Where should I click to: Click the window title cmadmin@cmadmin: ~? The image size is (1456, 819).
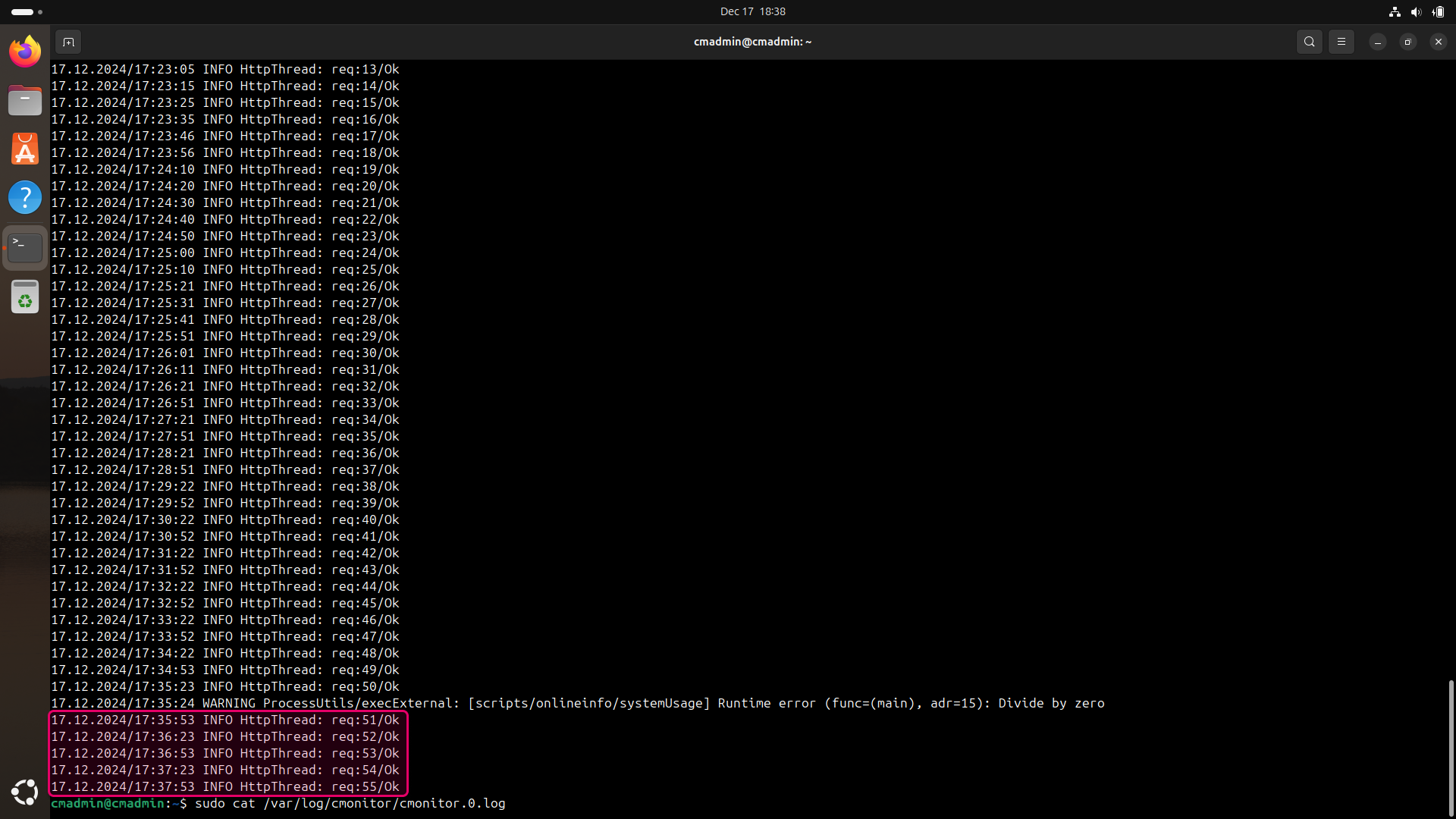click(x=752, y=42)
